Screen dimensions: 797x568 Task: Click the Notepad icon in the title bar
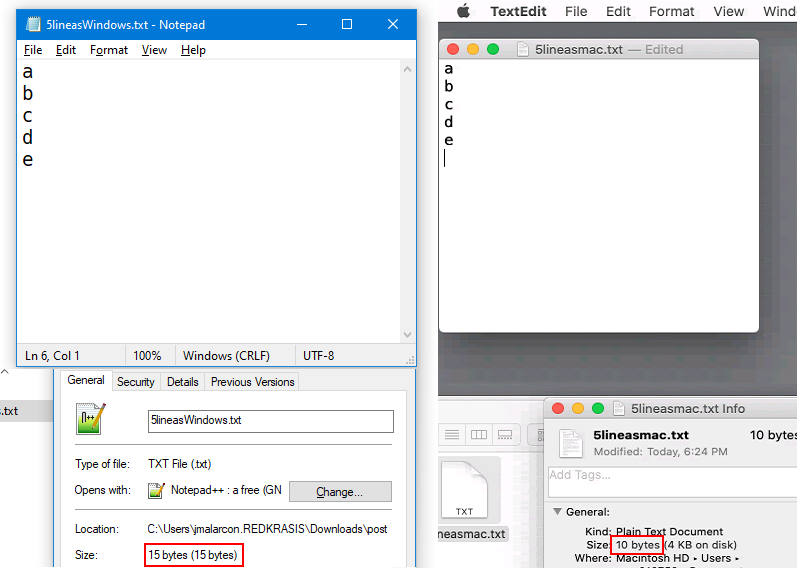point(32,23)
